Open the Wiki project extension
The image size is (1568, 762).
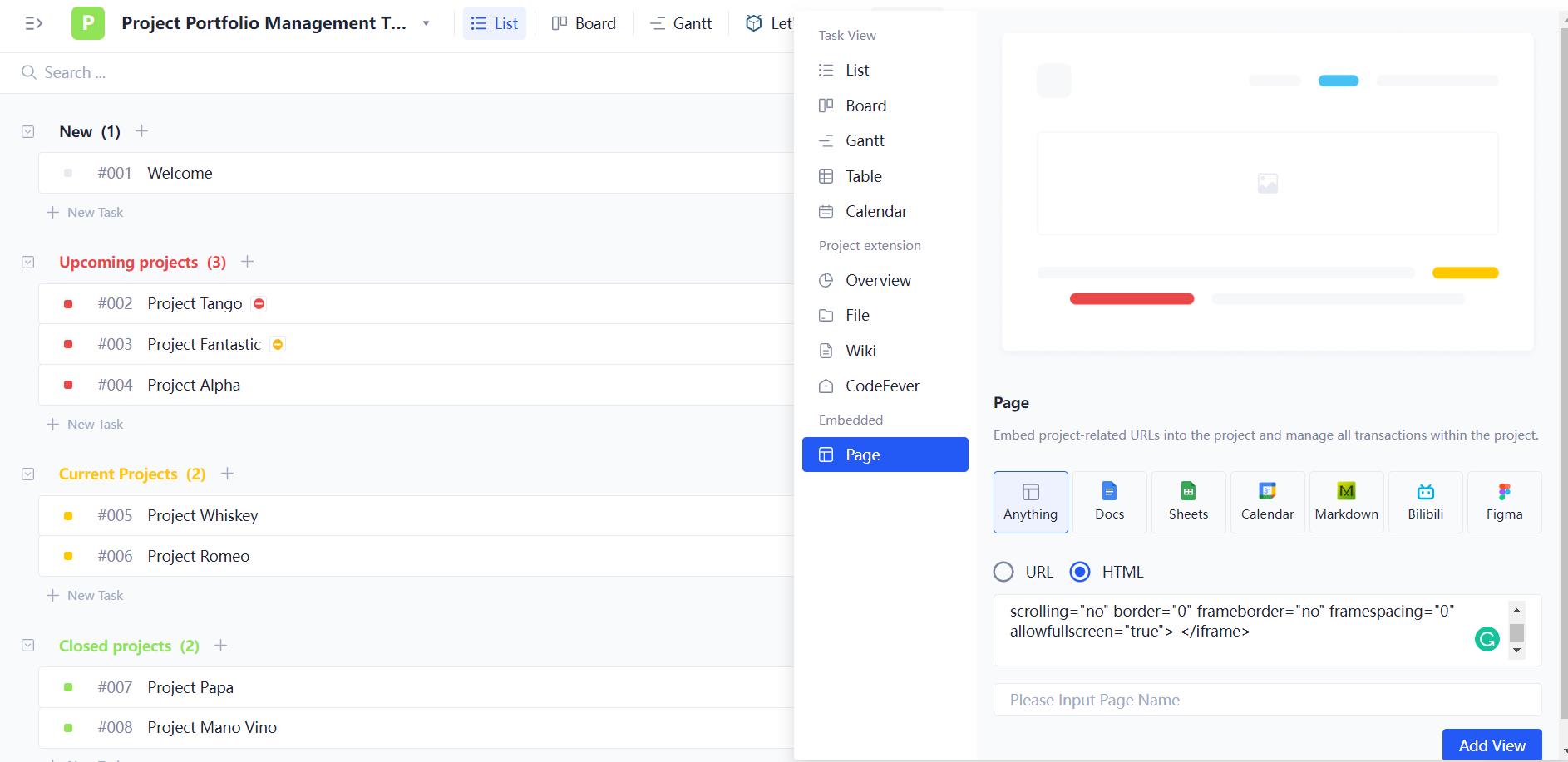(860, 351)
